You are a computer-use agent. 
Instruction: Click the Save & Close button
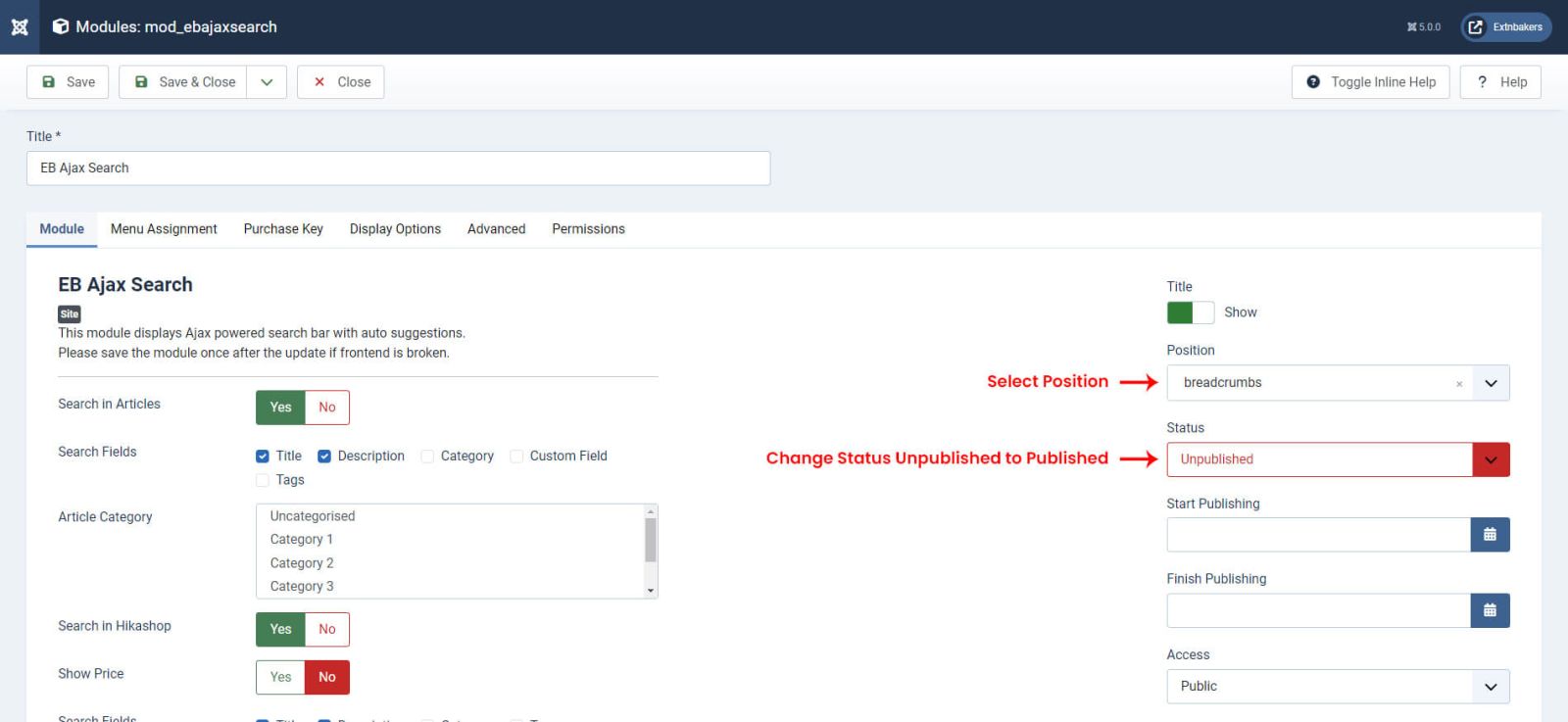point(183,82)
